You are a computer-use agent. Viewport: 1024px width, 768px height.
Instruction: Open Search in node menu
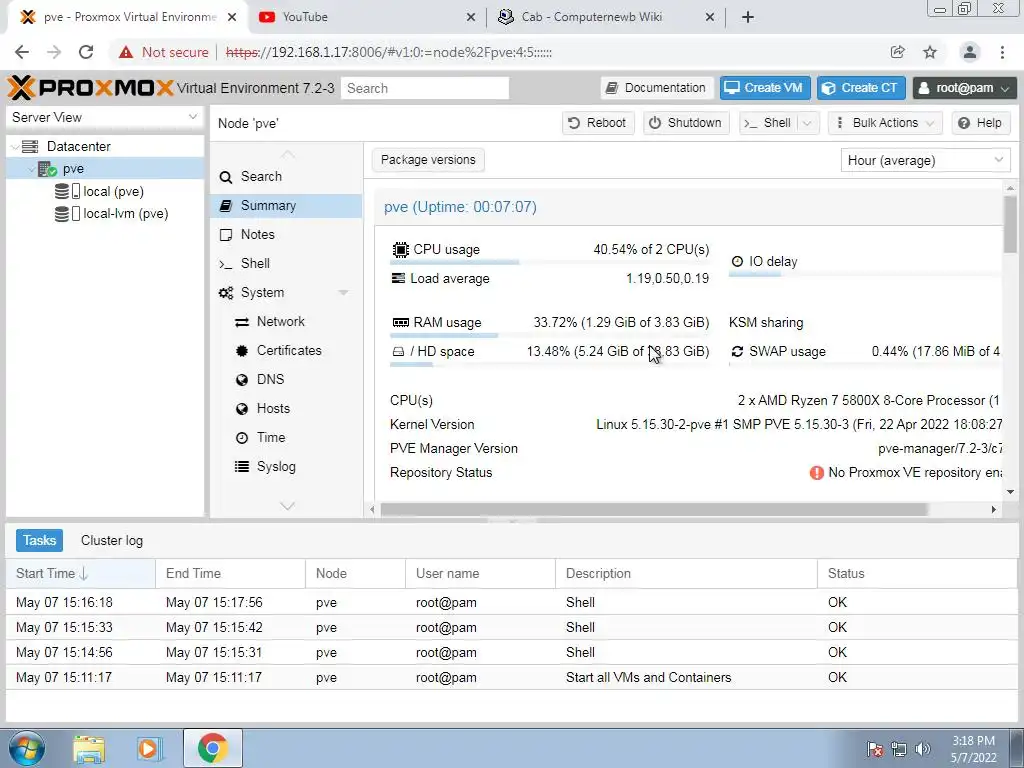pos(286,176)
